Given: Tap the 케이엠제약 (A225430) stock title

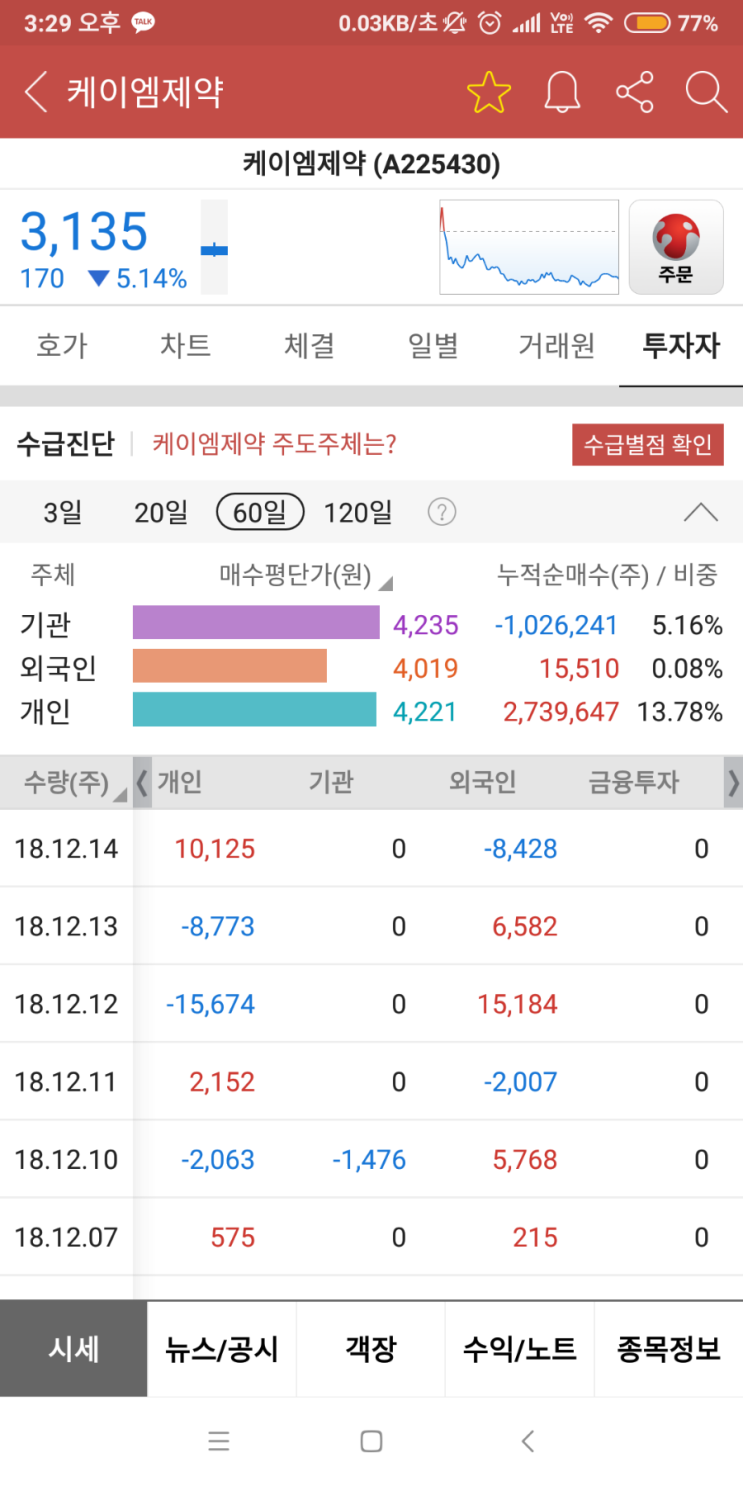Looking at the screenshot, I should pos(371,163).
